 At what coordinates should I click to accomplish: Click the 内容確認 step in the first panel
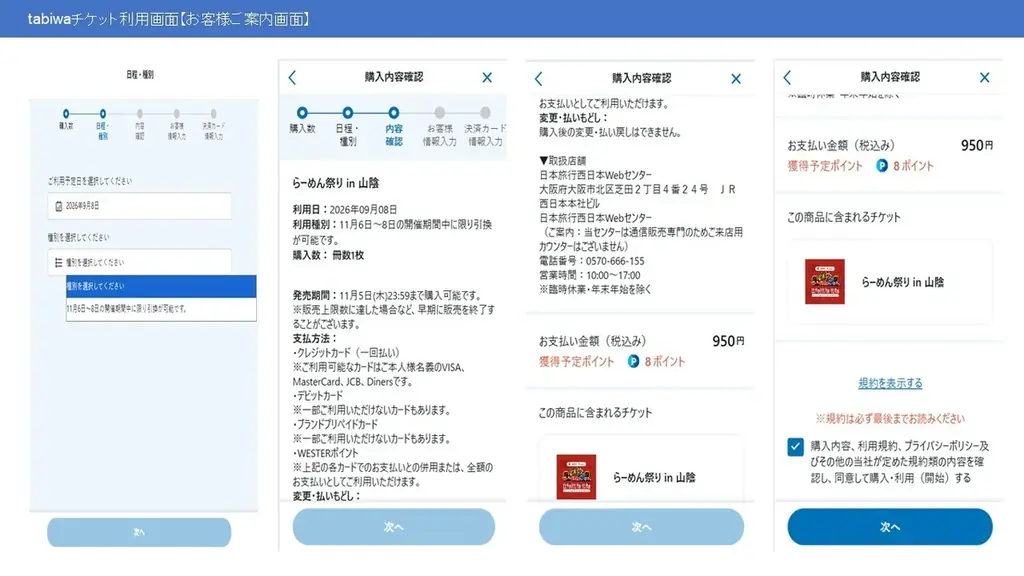click(140, 124)
